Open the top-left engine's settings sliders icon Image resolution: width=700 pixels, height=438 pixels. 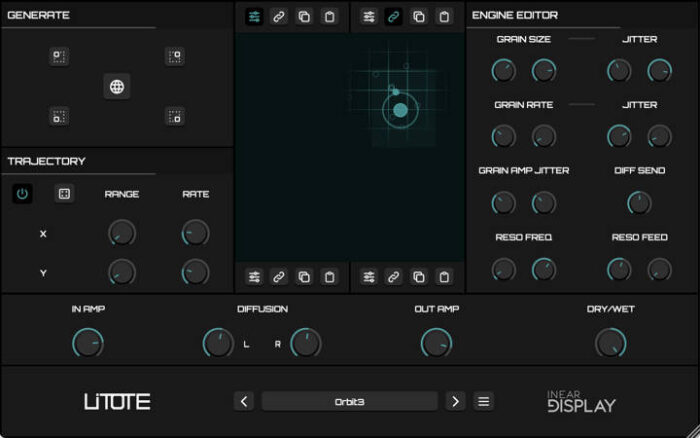254,17
